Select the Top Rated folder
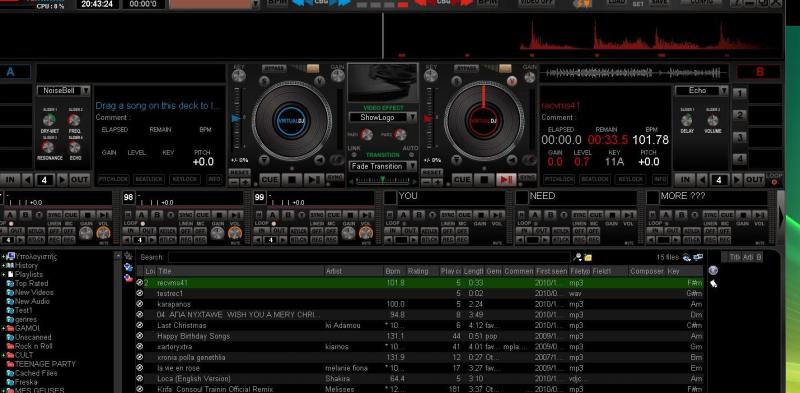This screenshot has width=800, height=393. [32, 283]
